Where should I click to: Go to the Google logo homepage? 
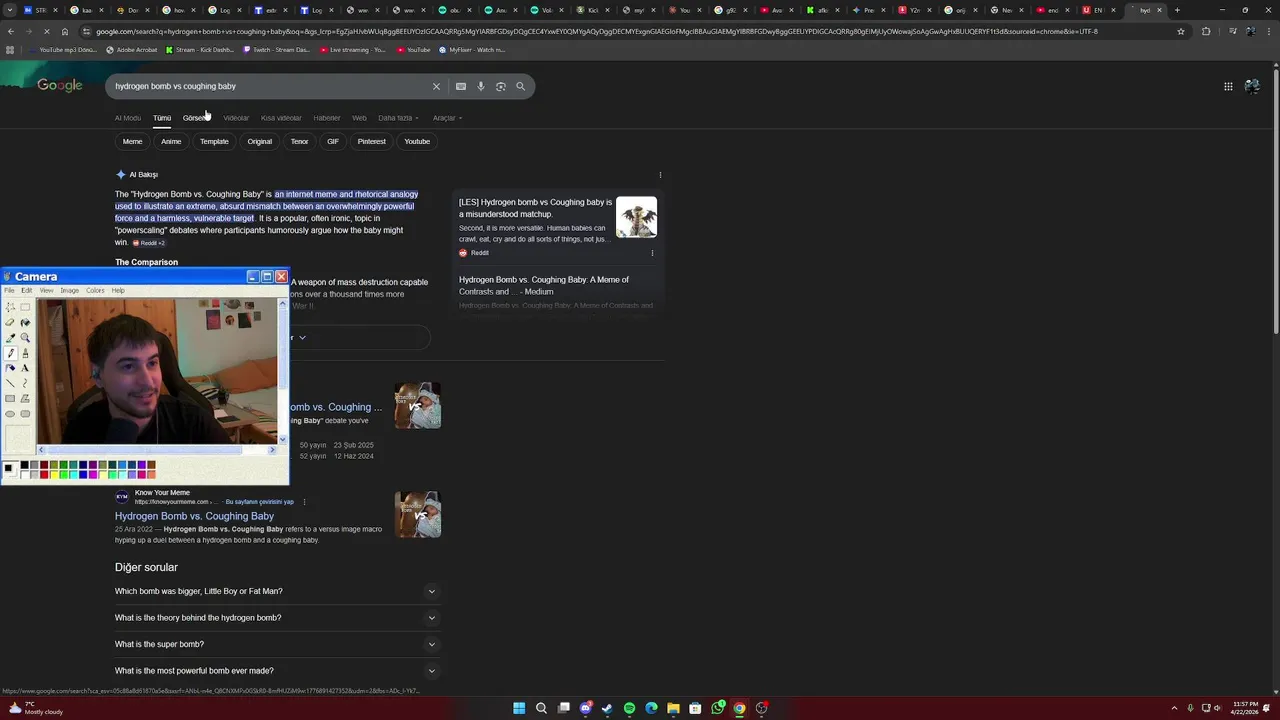coord(60,86)
